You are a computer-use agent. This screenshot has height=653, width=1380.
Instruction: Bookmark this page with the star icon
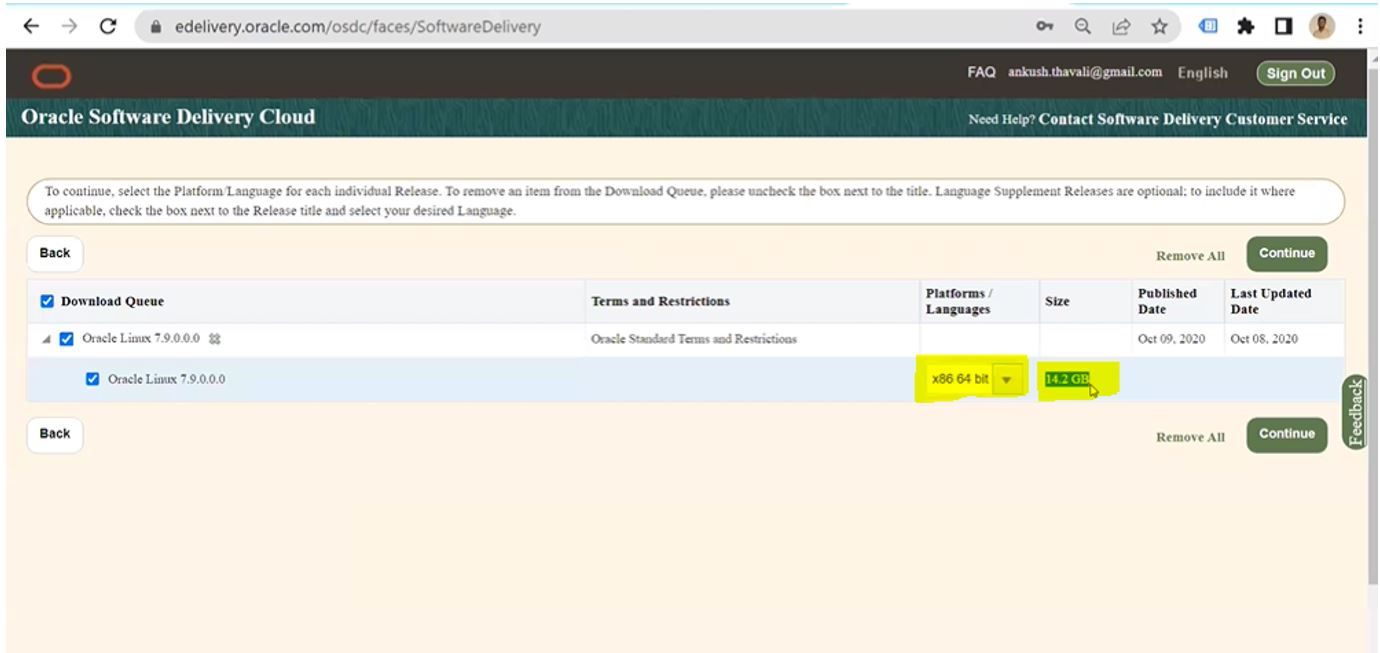point(1159,27)
